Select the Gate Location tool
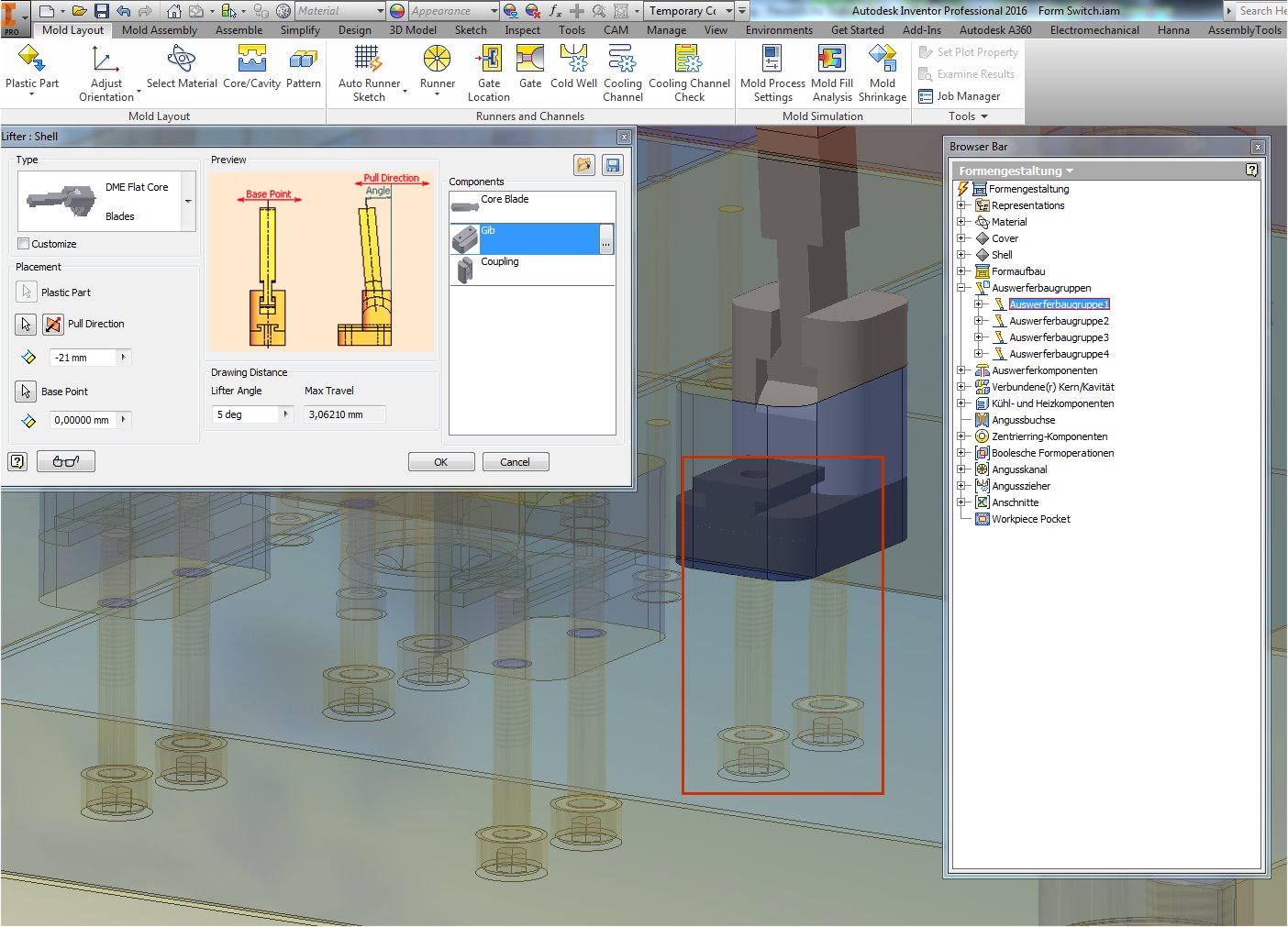The image size is (1288, 927). click(488, 71)
